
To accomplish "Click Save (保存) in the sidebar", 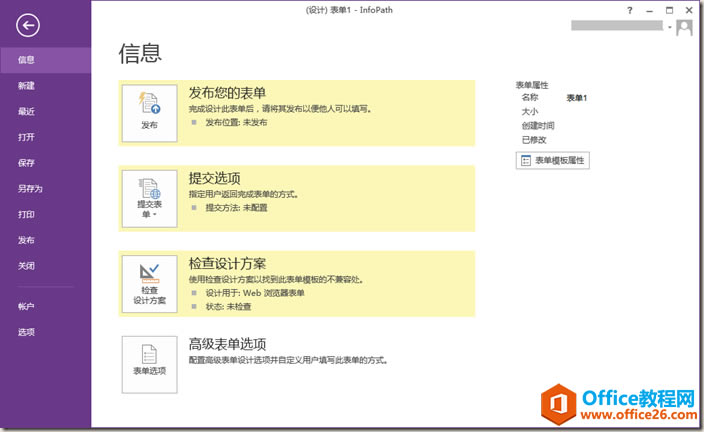I will (x=26, y=163).
